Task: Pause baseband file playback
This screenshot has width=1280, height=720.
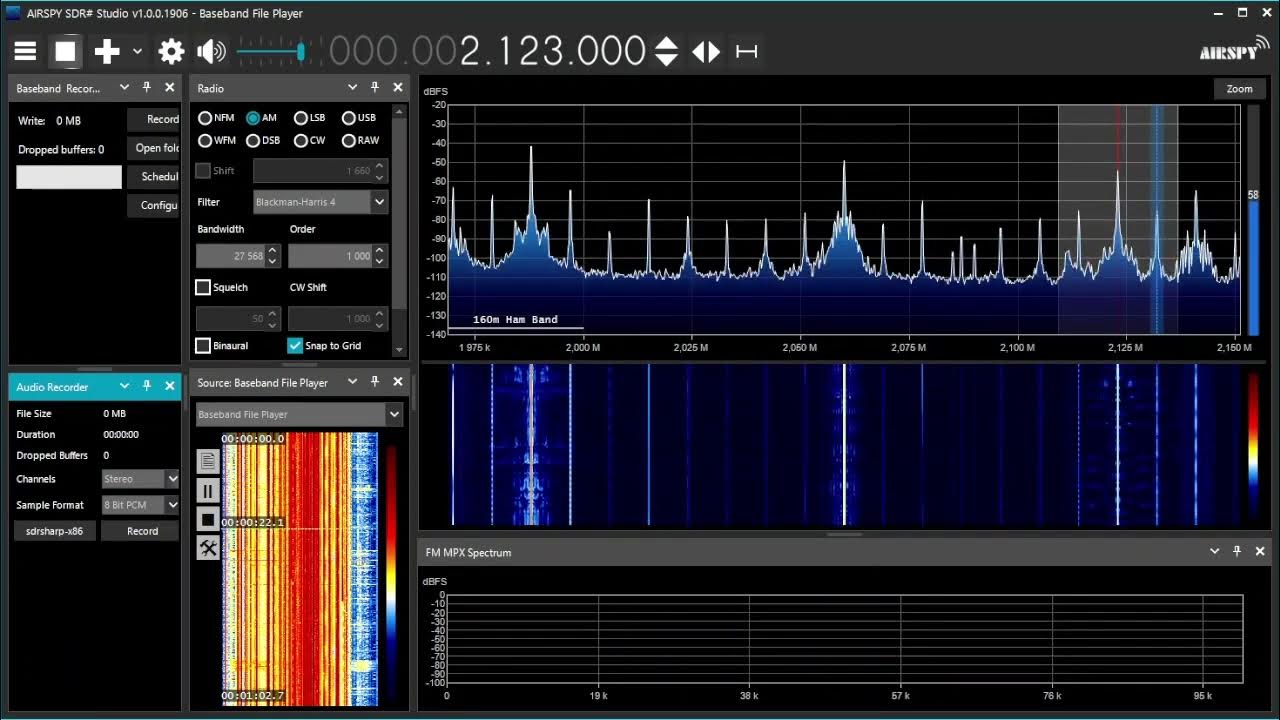Action: (x=208, y=490)
